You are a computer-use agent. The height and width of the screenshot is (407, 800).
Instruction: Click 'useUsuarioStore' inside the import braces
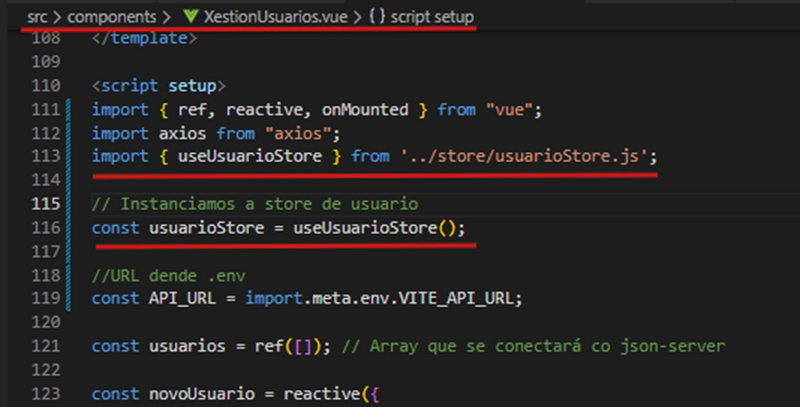249,156
